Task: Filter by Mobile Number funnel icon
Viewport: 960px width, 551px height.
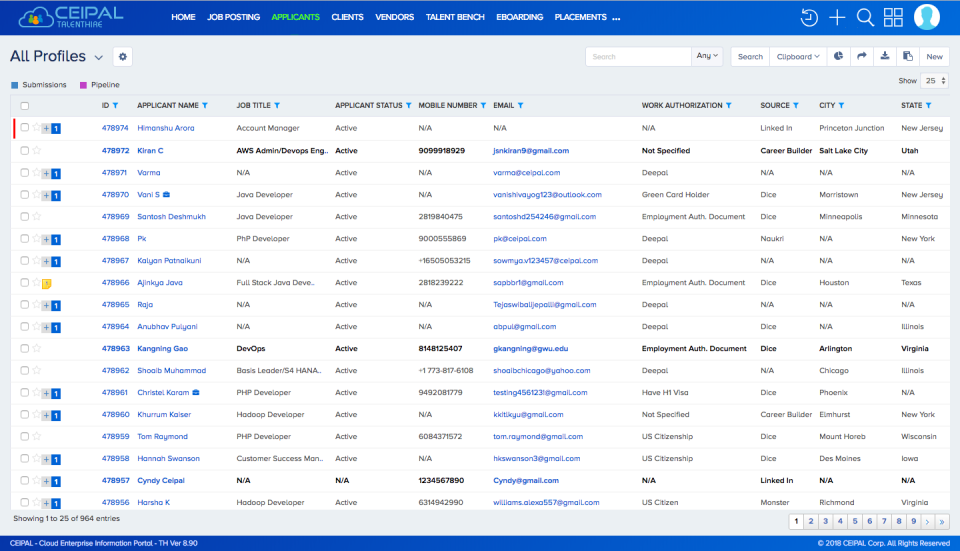Action: point(483,105)
